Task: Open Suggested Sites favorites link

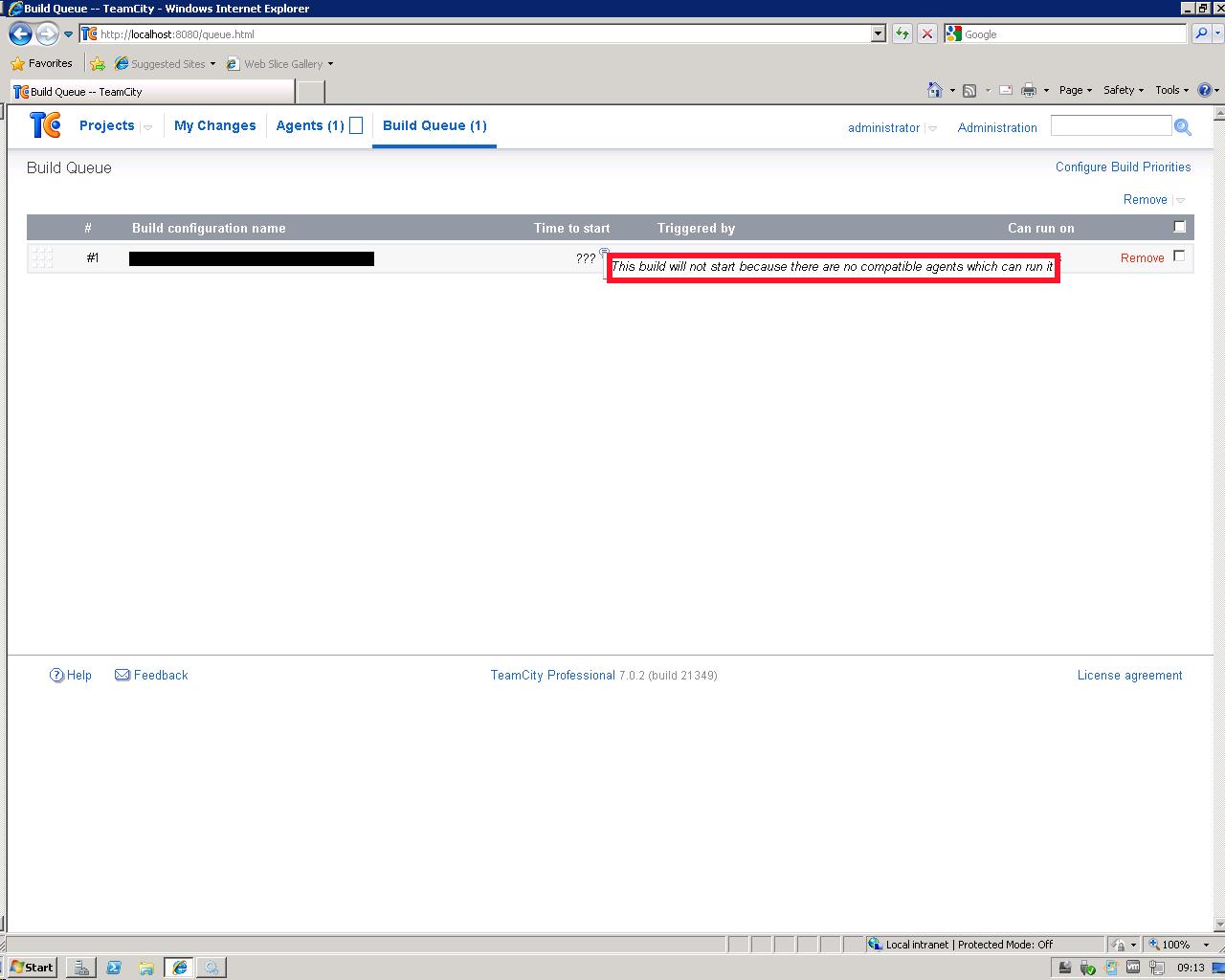Action: coord(166,64)
